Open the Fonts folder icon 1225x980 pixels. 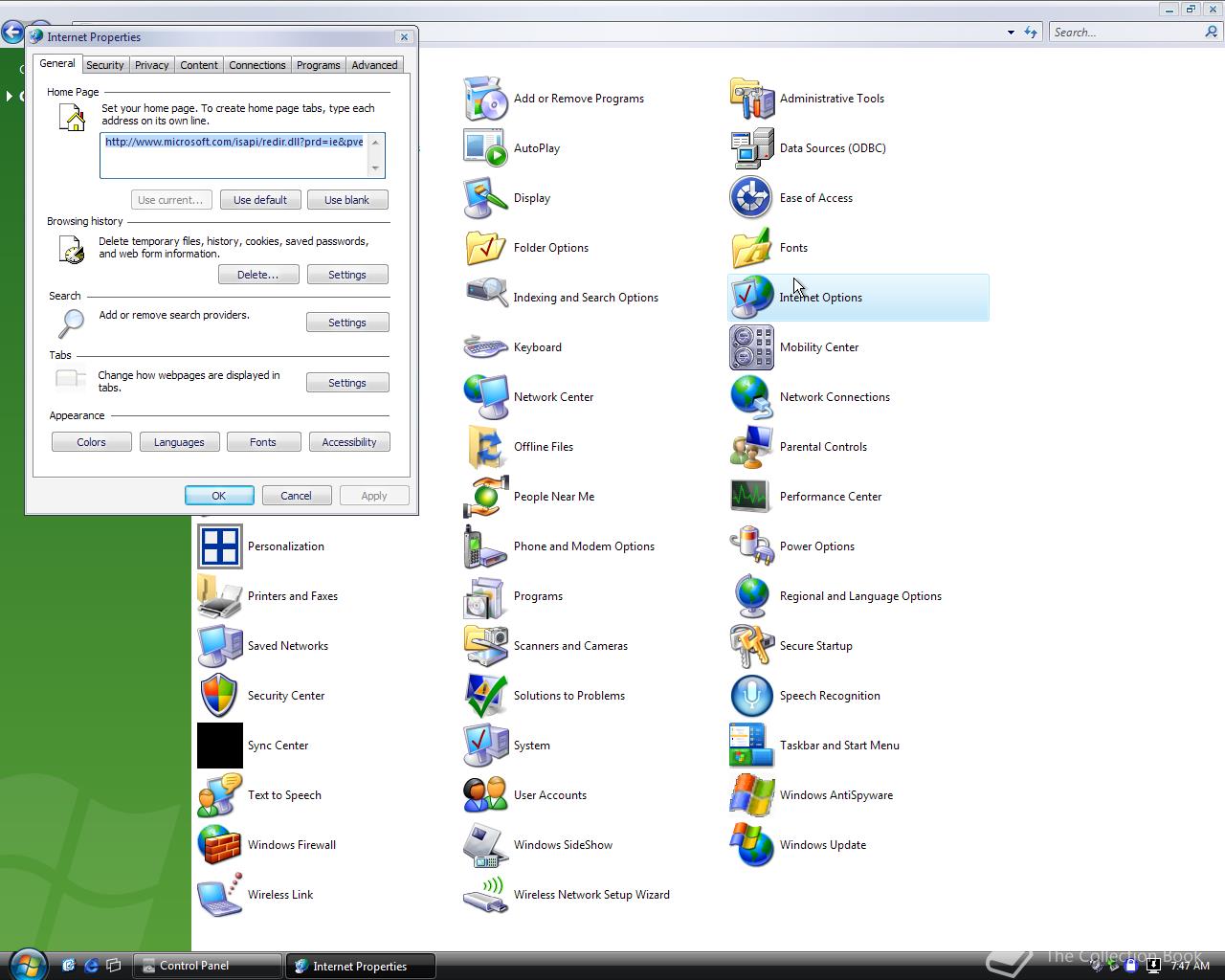coord(751,248)
